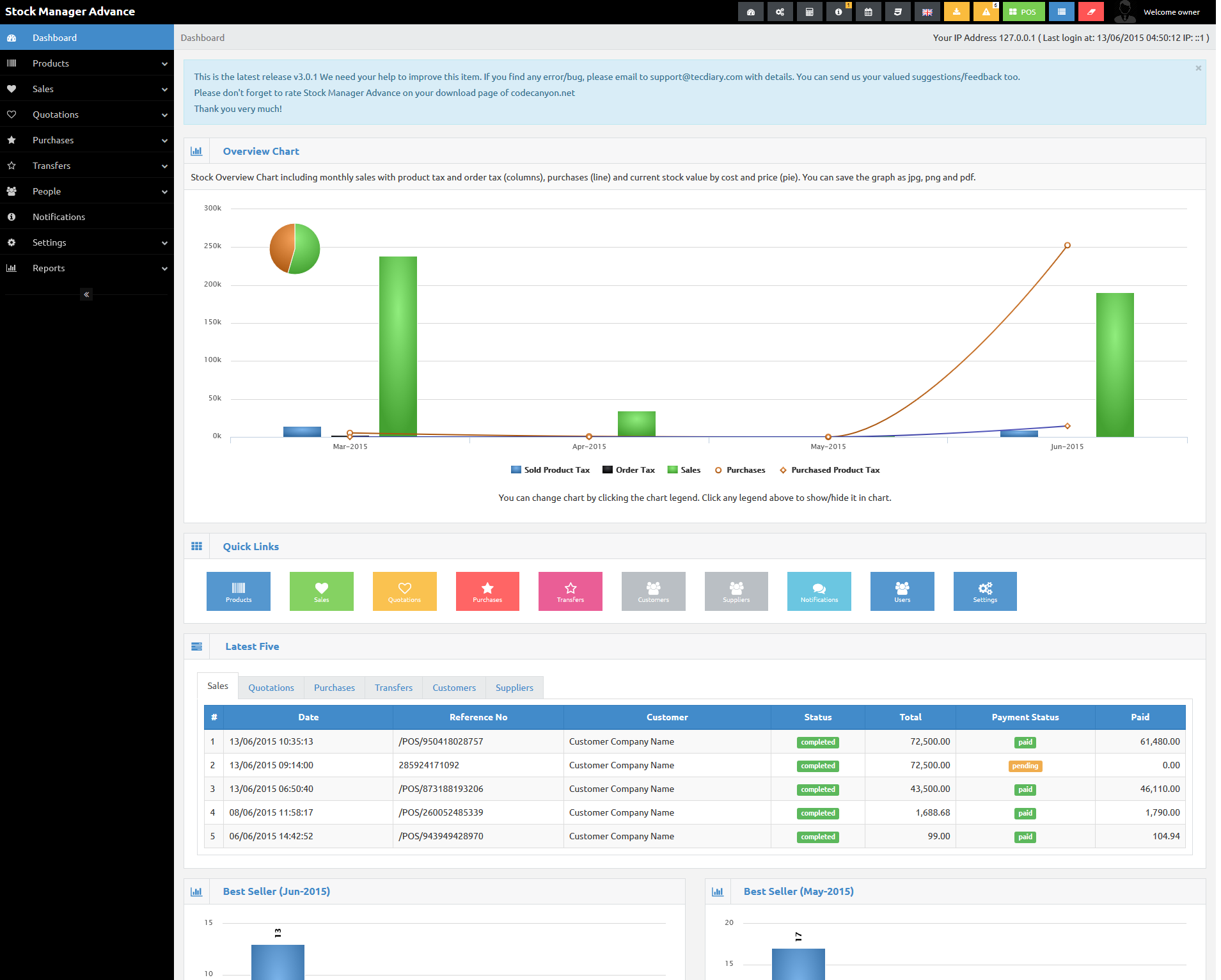Image resolution: width=1221 pixels, height=980 pixels.
Task: Click the Quick Links grid icon
Action: coord(196,546)
